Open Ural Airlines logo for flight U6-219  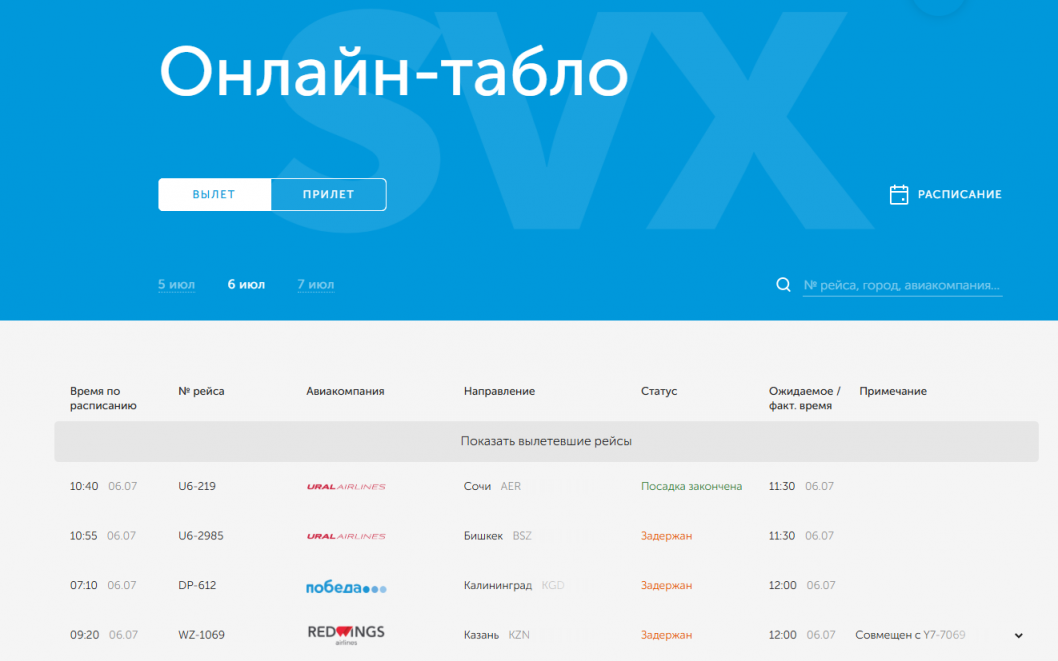tap(346, 486)
